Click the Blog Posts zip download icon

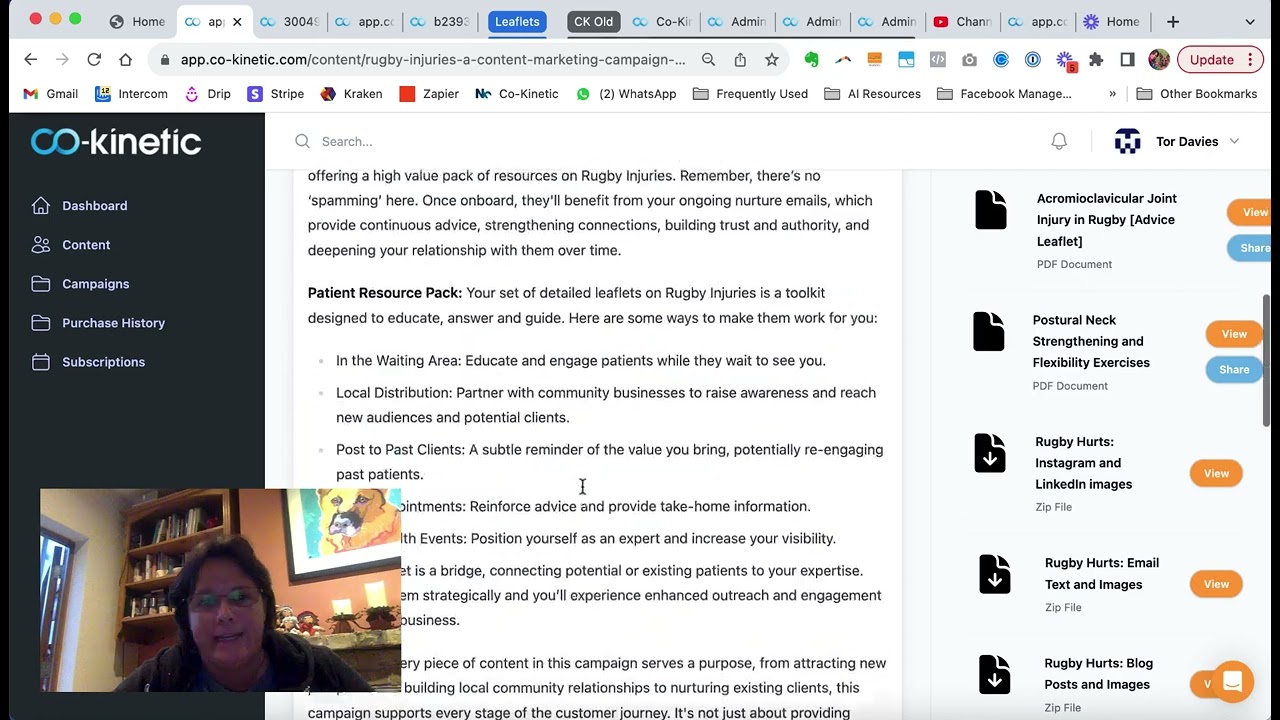tap(995, 675)
